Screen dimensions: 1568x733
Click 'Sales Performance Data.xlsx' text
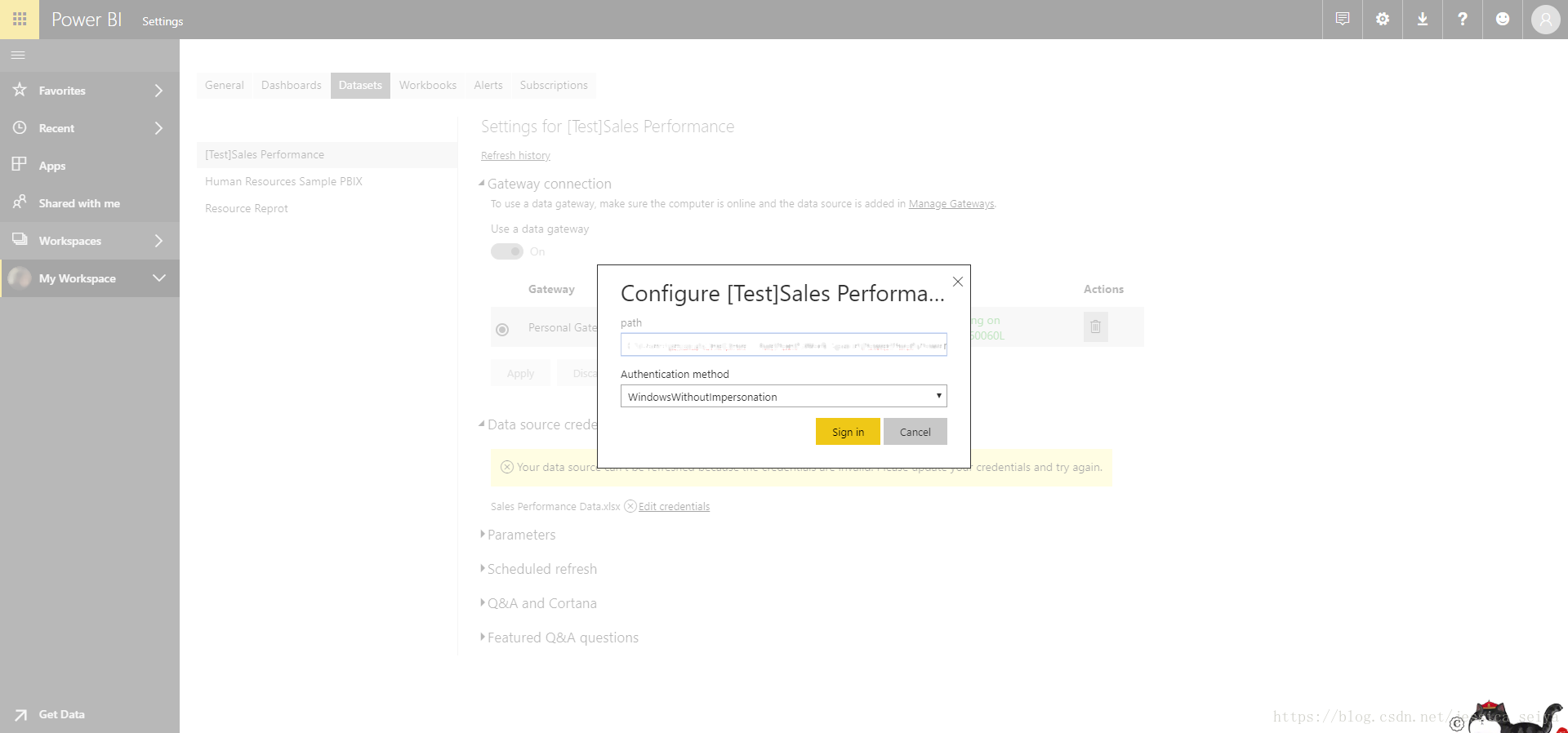click(x=555, y=506)
